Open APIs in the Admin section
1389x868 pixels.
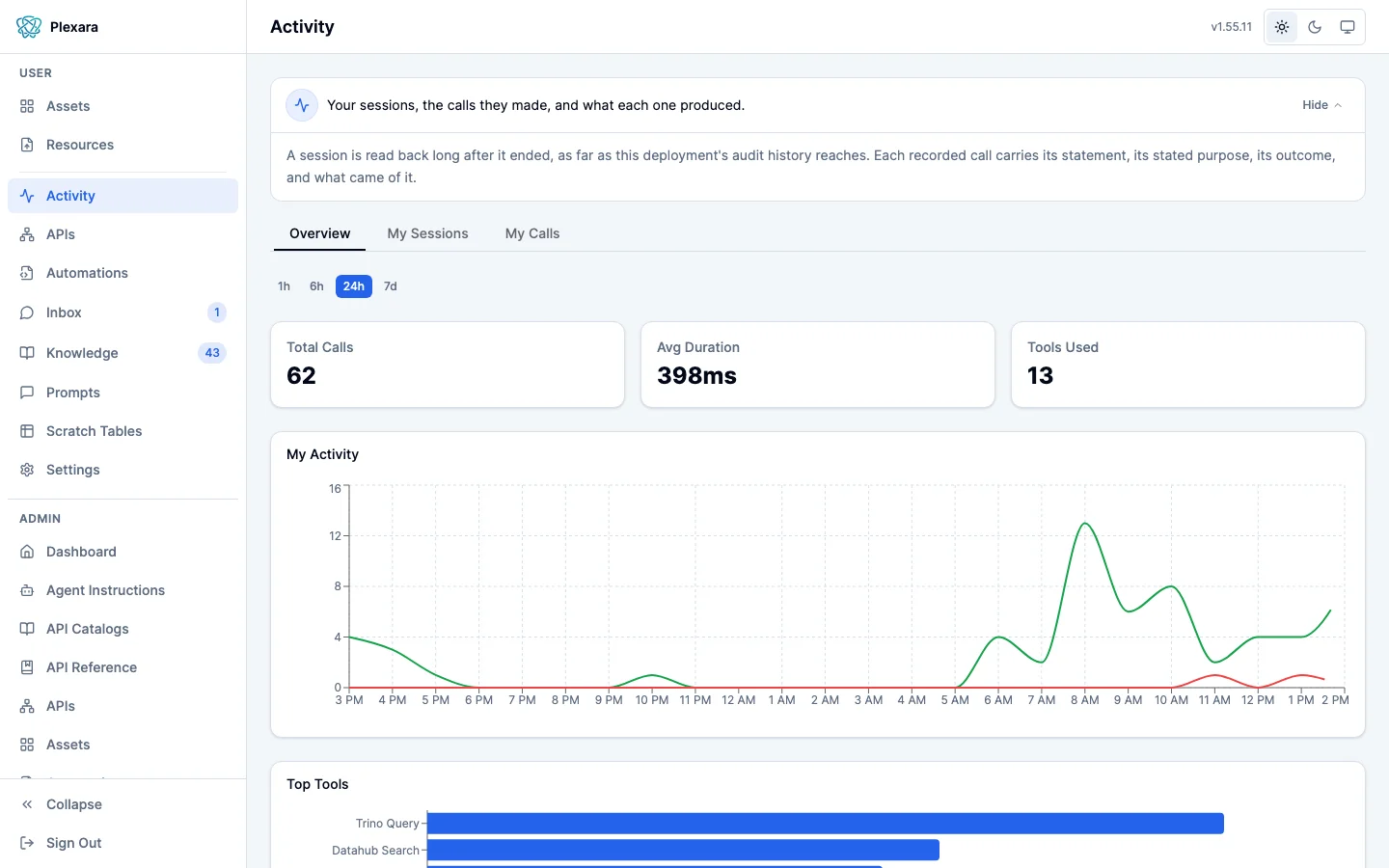(123, 706)
